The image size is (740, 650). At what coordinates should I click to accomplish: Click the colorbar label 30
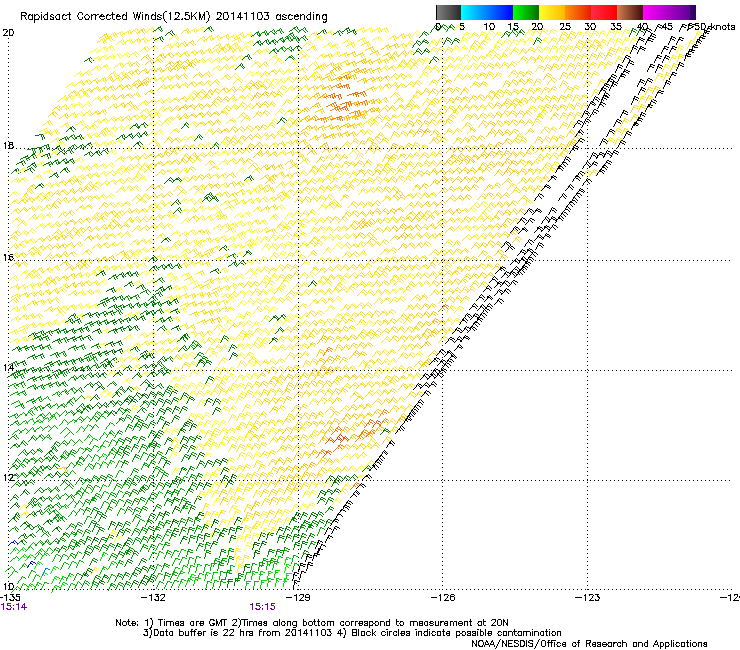click(x=590, y=27)
